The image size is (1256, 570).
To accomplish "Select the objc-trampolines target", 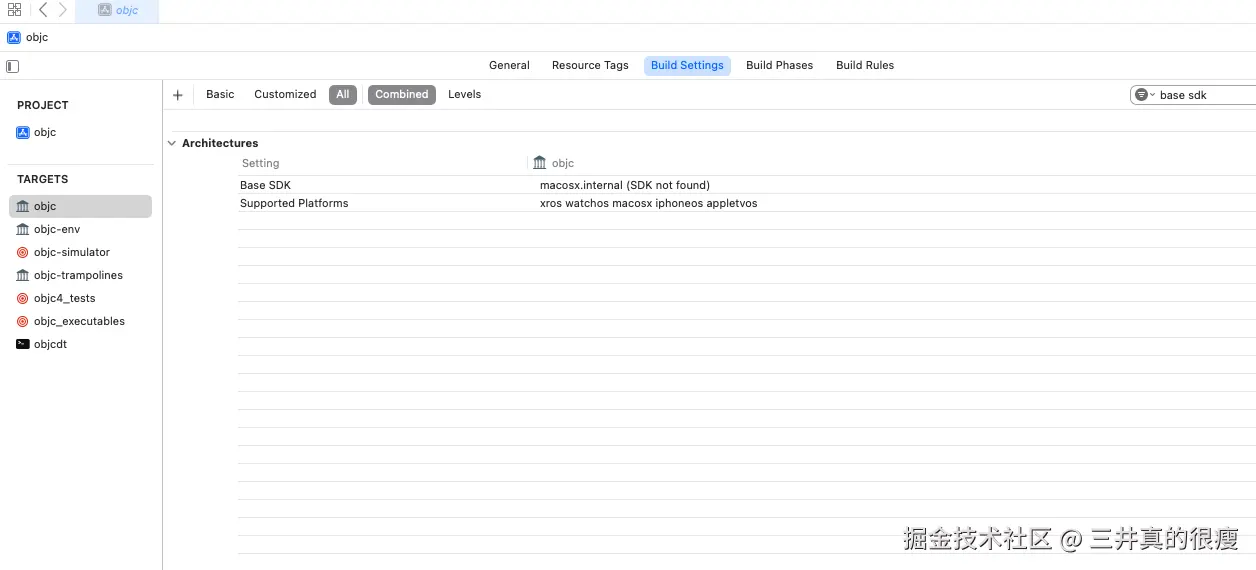I will pyautogui.click(x=80, y=275).
